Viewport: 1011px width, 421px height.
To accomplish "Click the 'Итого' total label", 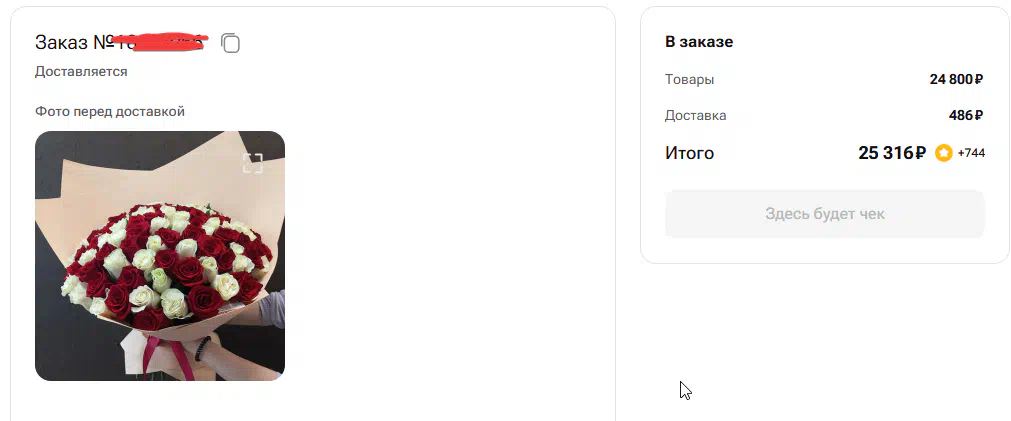I will point(689,153).
